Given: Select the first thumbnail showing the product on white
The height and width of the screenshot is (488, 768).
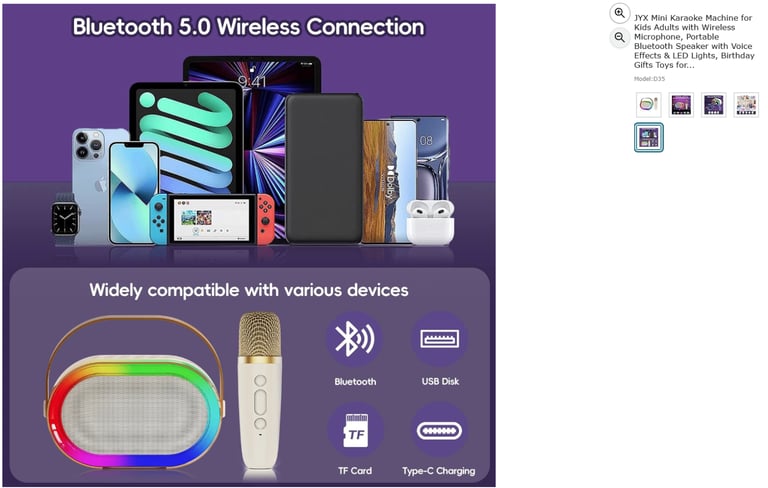Looking at the screenshot, I should (648, 104).
